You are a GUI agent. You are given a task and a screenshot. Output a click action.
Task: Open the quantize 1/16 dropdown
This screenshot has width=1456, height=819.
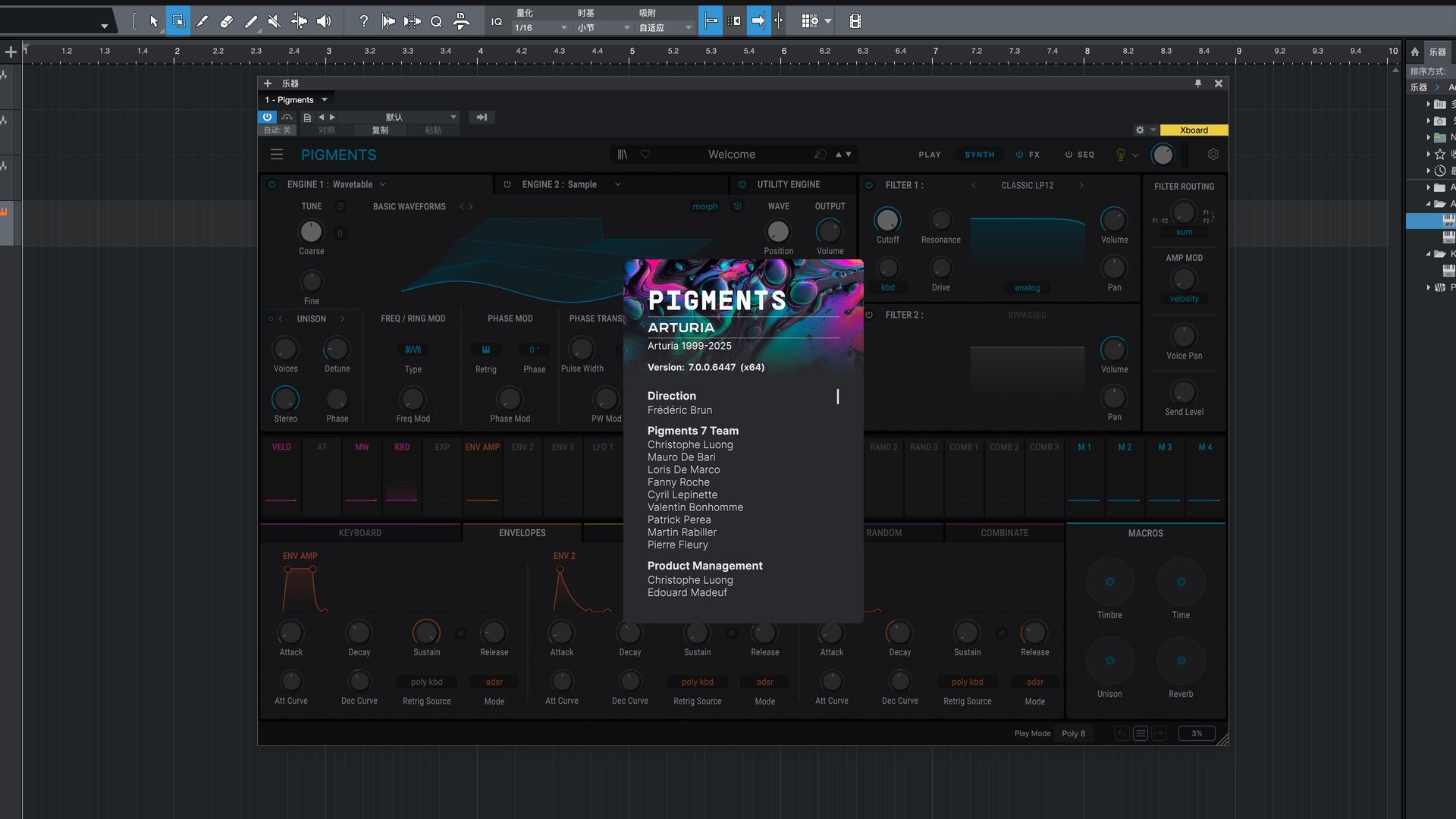pyautogui.click(x=541, y=28)
